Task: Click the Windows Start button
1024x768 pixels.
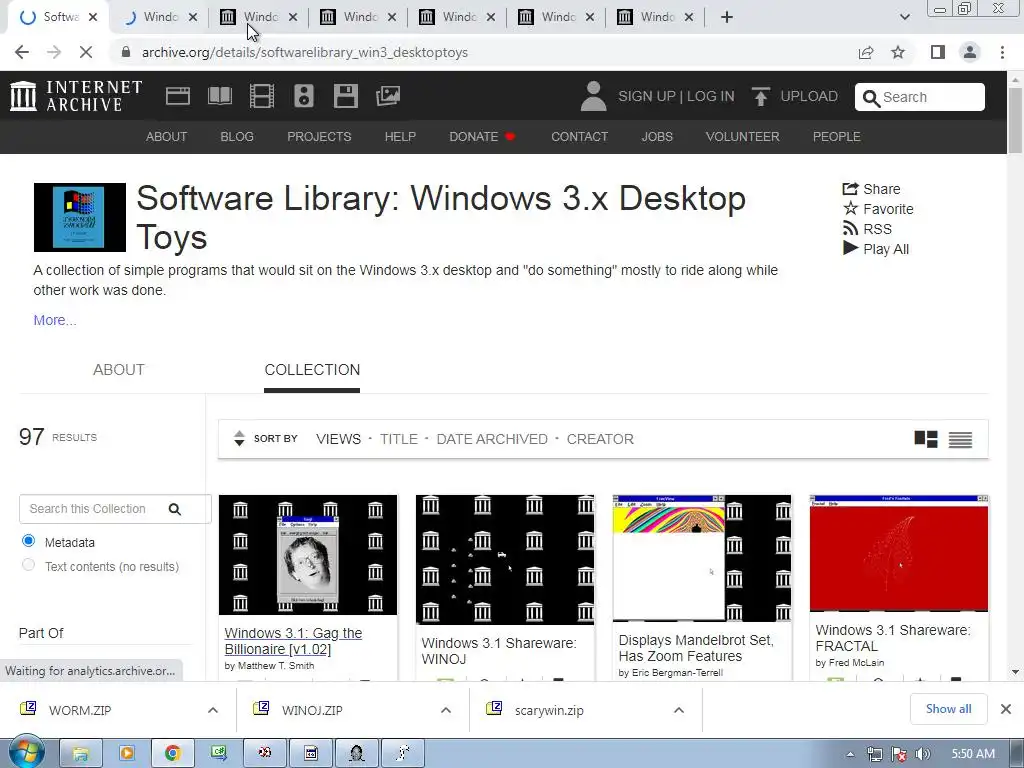Action: (x=26, y=752)
